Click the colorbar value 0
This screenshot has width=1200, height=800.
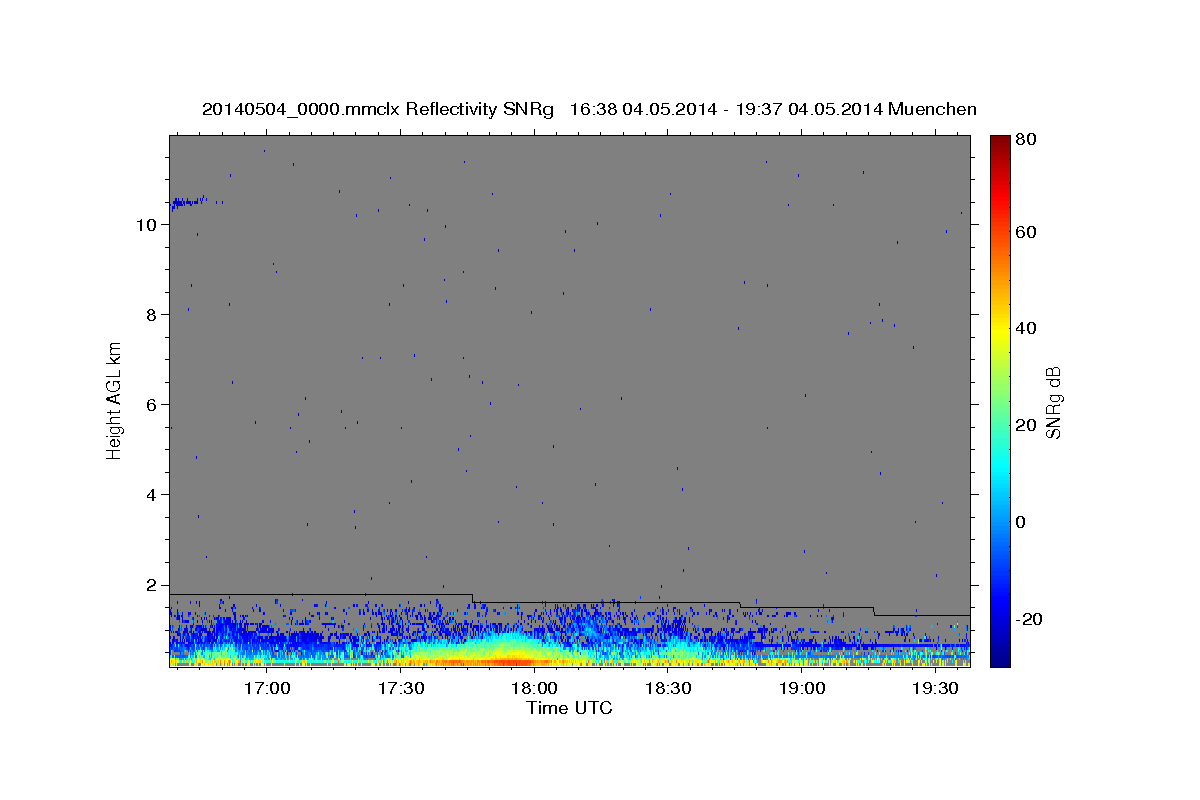pos(1021,522)
